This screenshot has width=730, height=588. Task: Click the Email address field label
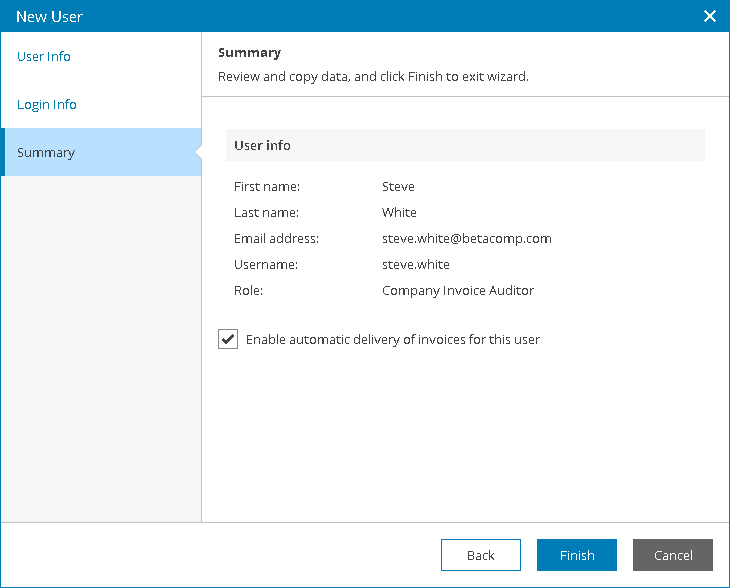[276, 239]
